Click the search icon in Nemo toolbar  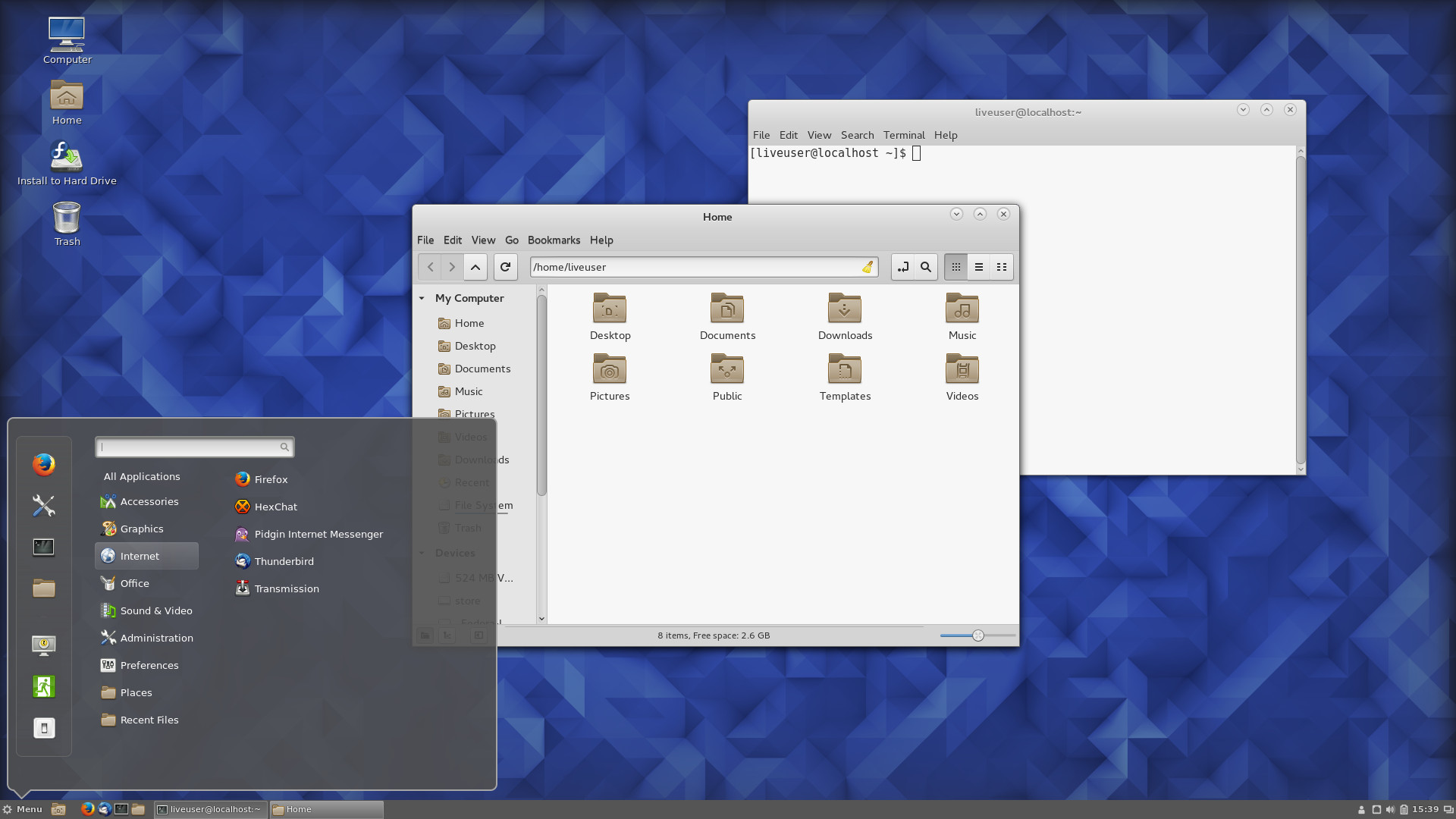[926, 267]
